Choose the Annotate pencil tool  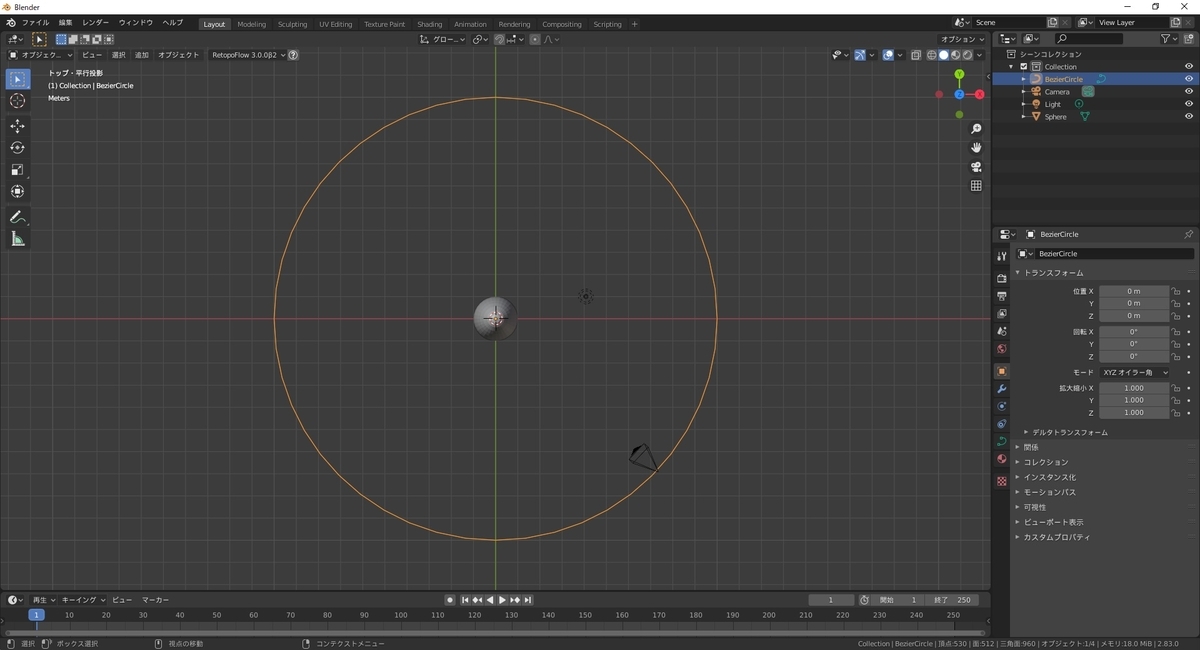17,217
